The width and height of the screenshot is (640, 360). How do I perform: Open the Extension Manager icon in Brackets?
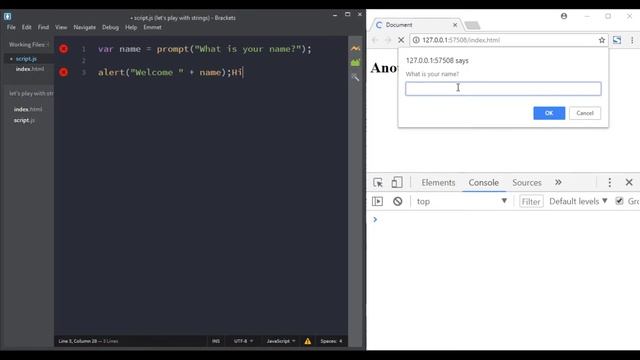(x=356, y=62)
